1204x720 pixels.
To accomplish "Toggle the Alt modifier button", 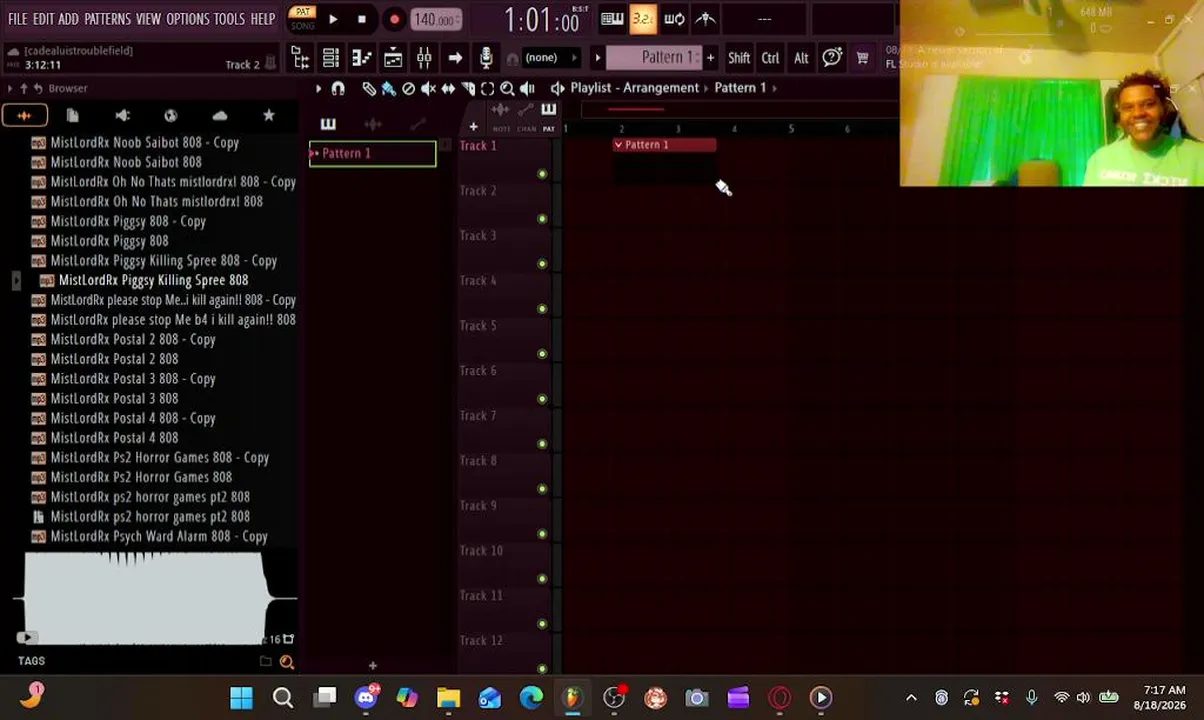I will (x=801, y=58).
